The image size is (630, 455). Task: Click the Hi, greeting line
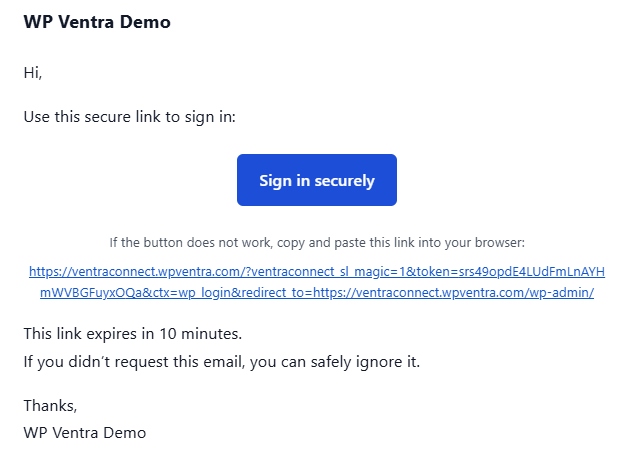click(33, 73)
